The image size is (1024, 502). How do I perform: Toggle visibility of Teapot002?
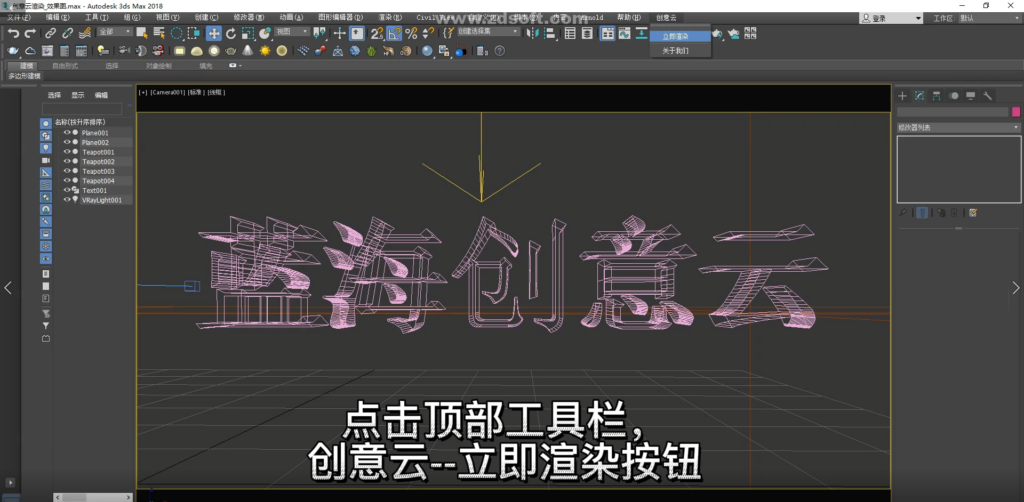pyautogui.click(x=67, y=161)
